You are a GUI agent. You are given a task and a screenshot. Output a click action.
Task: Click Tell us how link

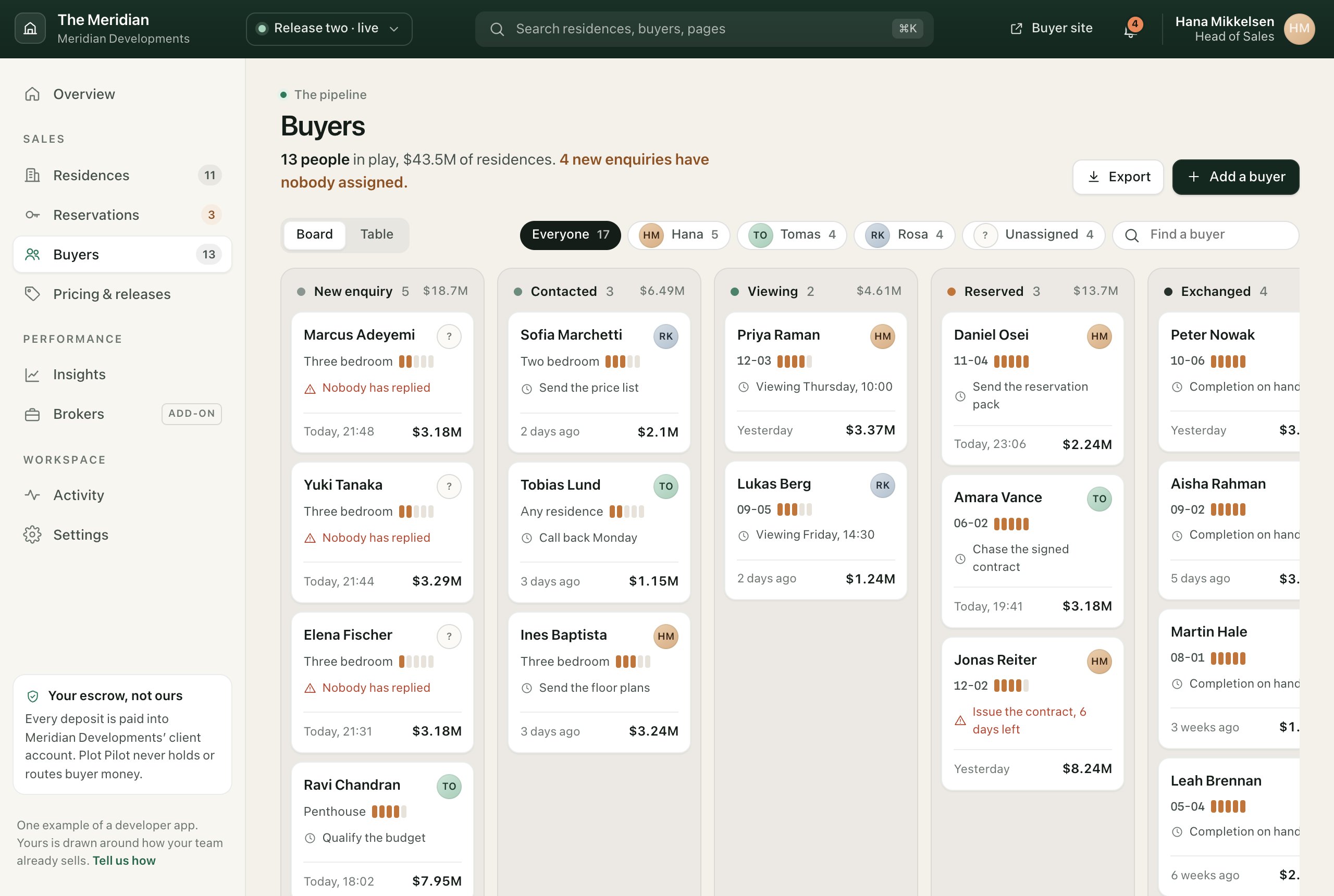[x=124, y=860]
